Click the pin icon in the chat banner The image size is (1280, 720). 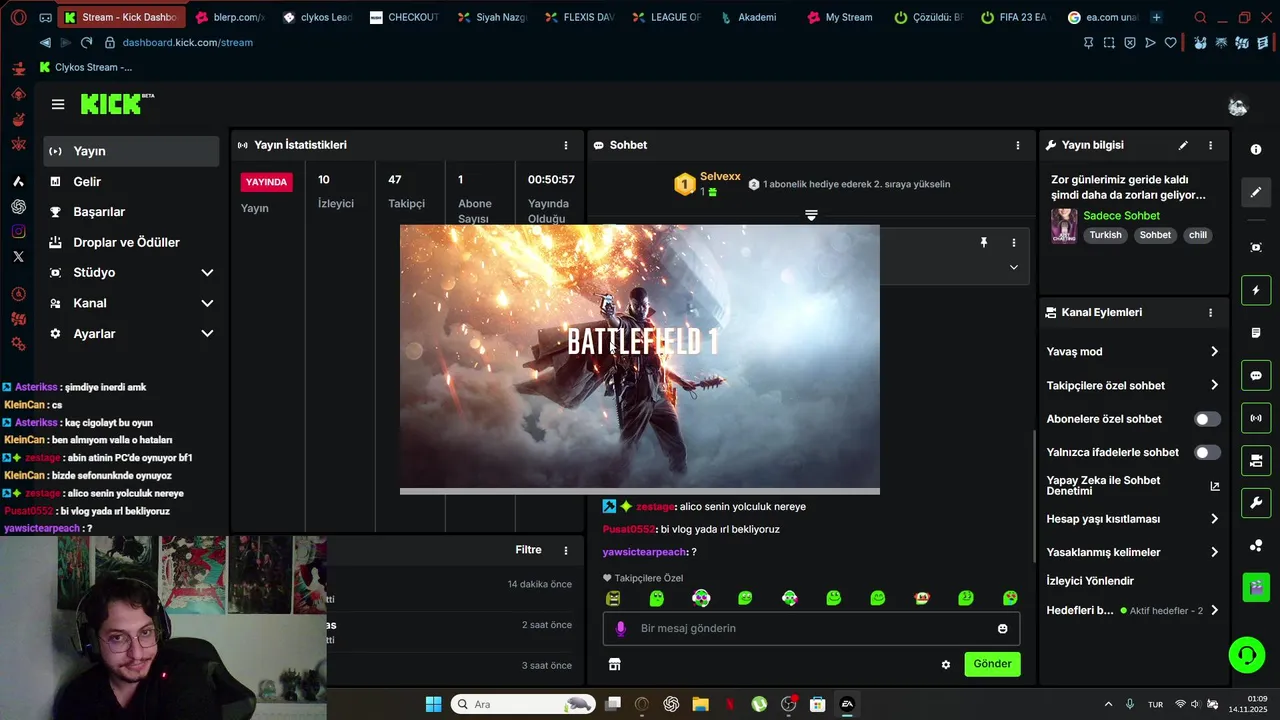coord(984,242)
